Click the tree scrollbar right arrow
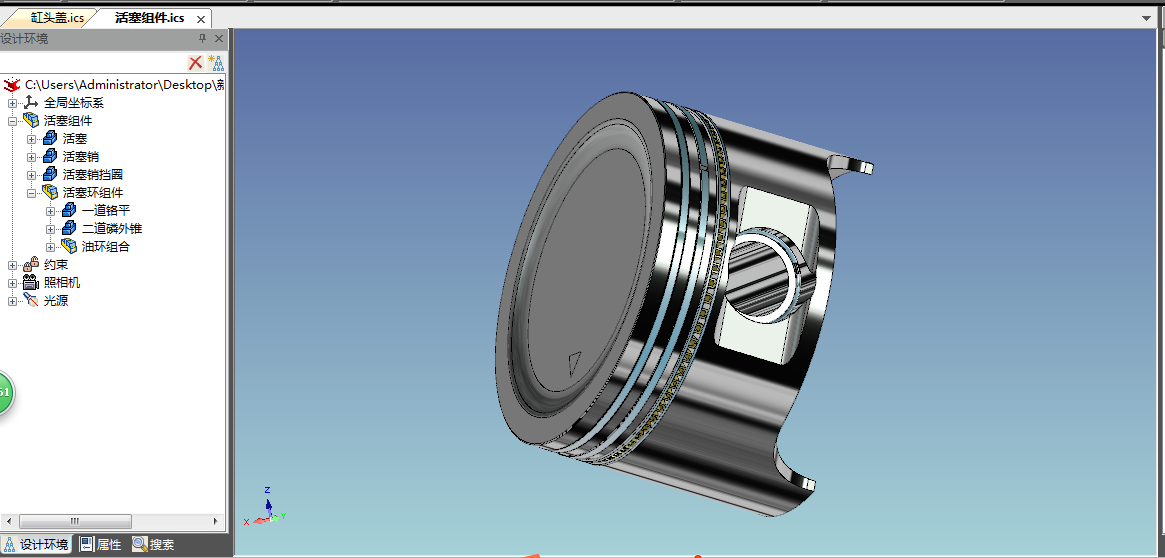 [215, 522]
